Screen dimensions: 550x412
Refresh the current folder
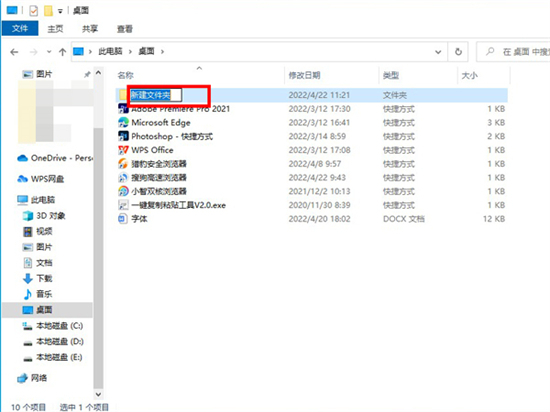458,52
